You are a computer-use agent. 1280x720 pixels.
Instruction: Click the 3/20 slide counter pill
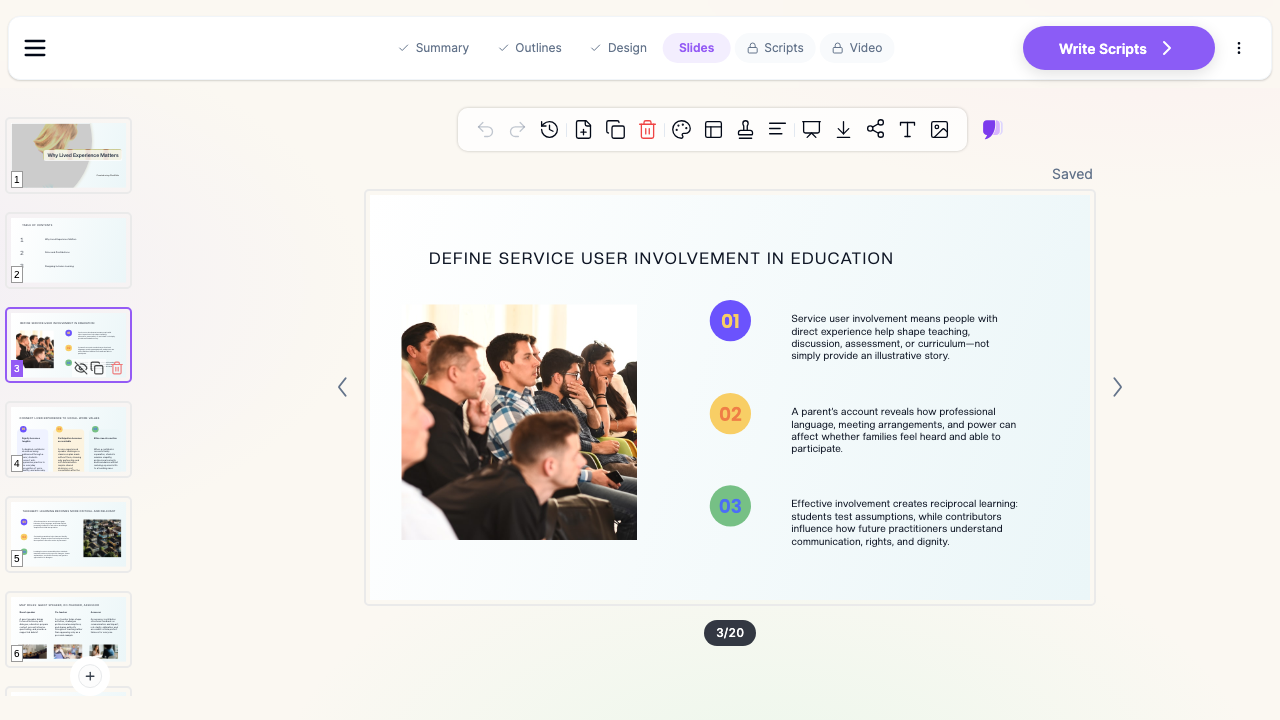tap(730, 633)
